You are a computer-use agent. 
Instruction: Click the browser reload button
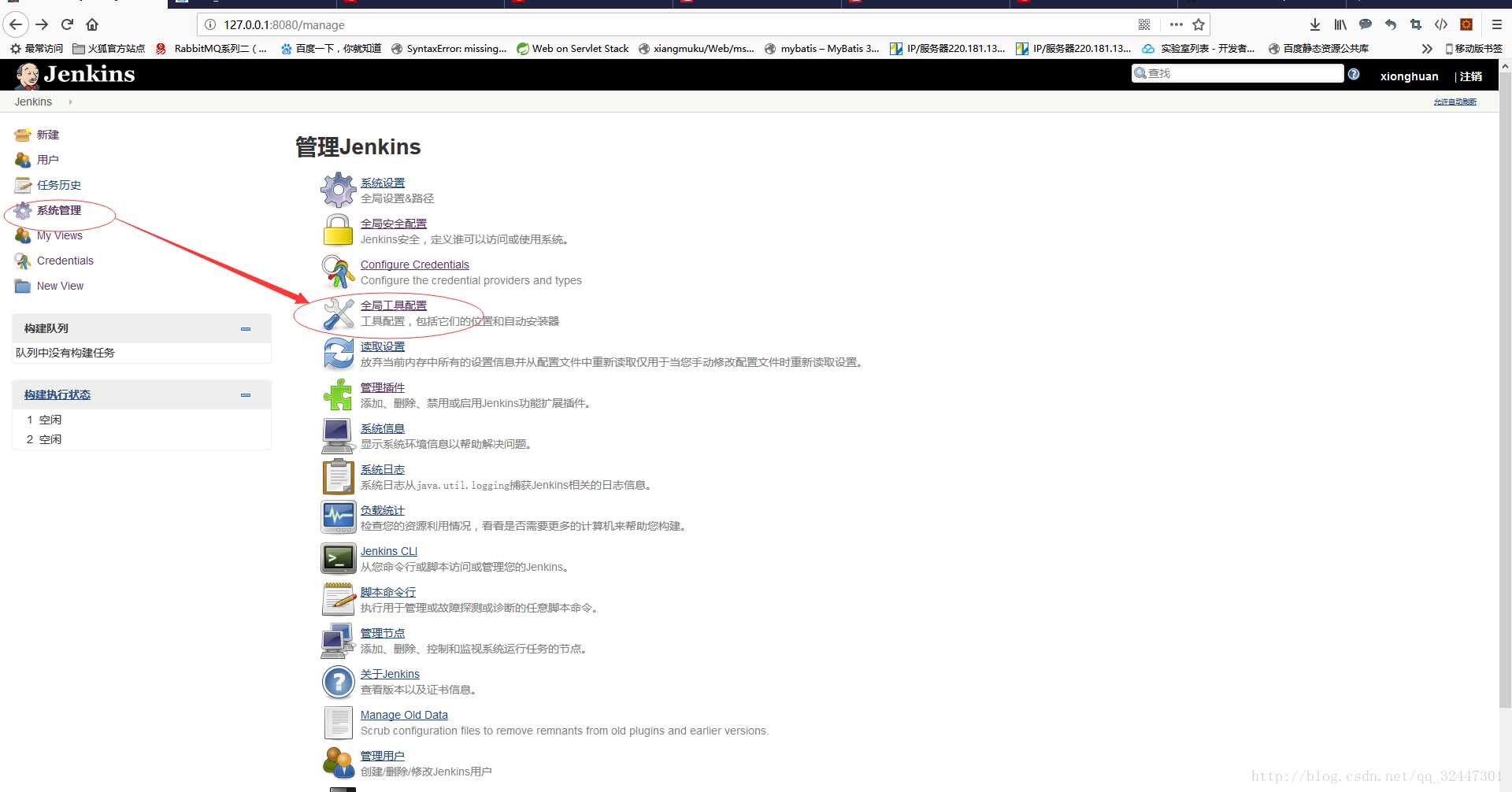(x=68, y=24)
